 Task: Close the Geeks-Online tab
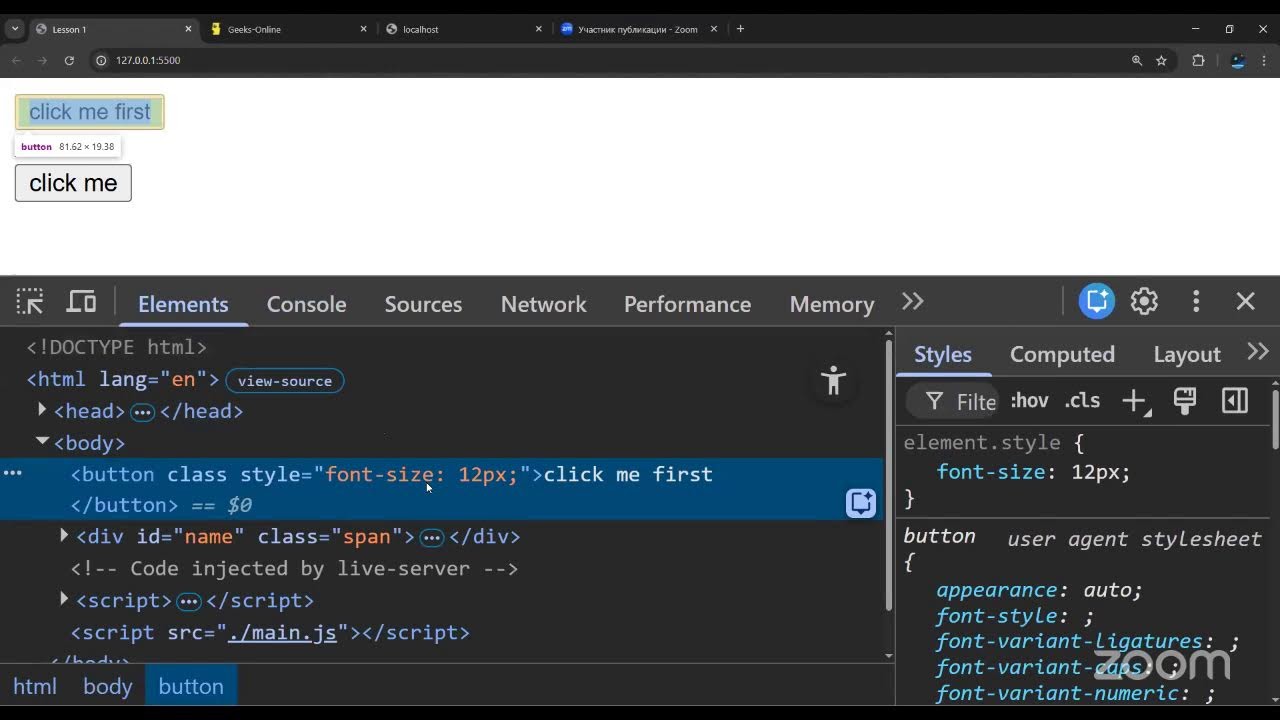click(x=363, y=29)
